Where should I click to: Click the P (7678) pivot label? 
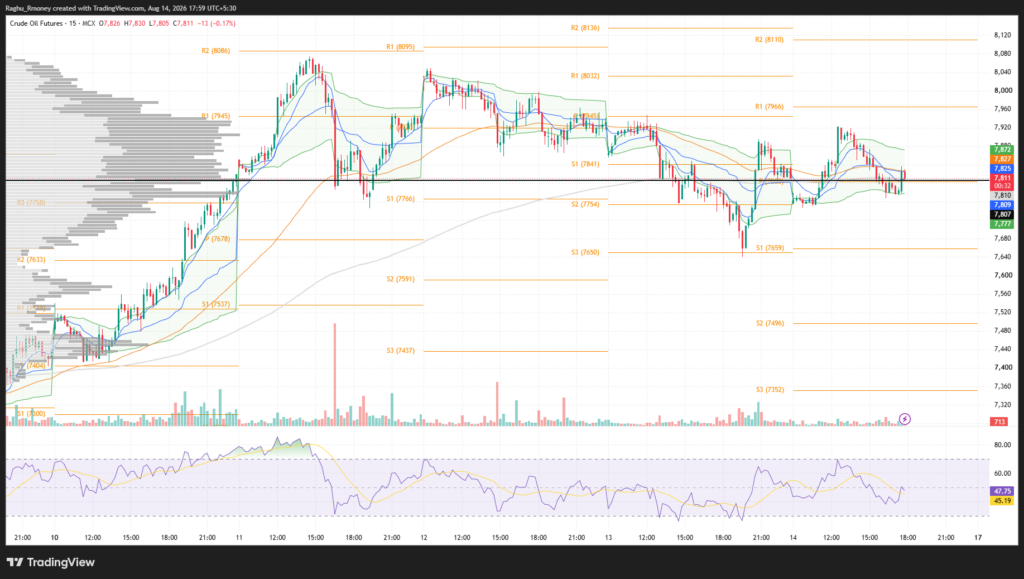(218, 239)
